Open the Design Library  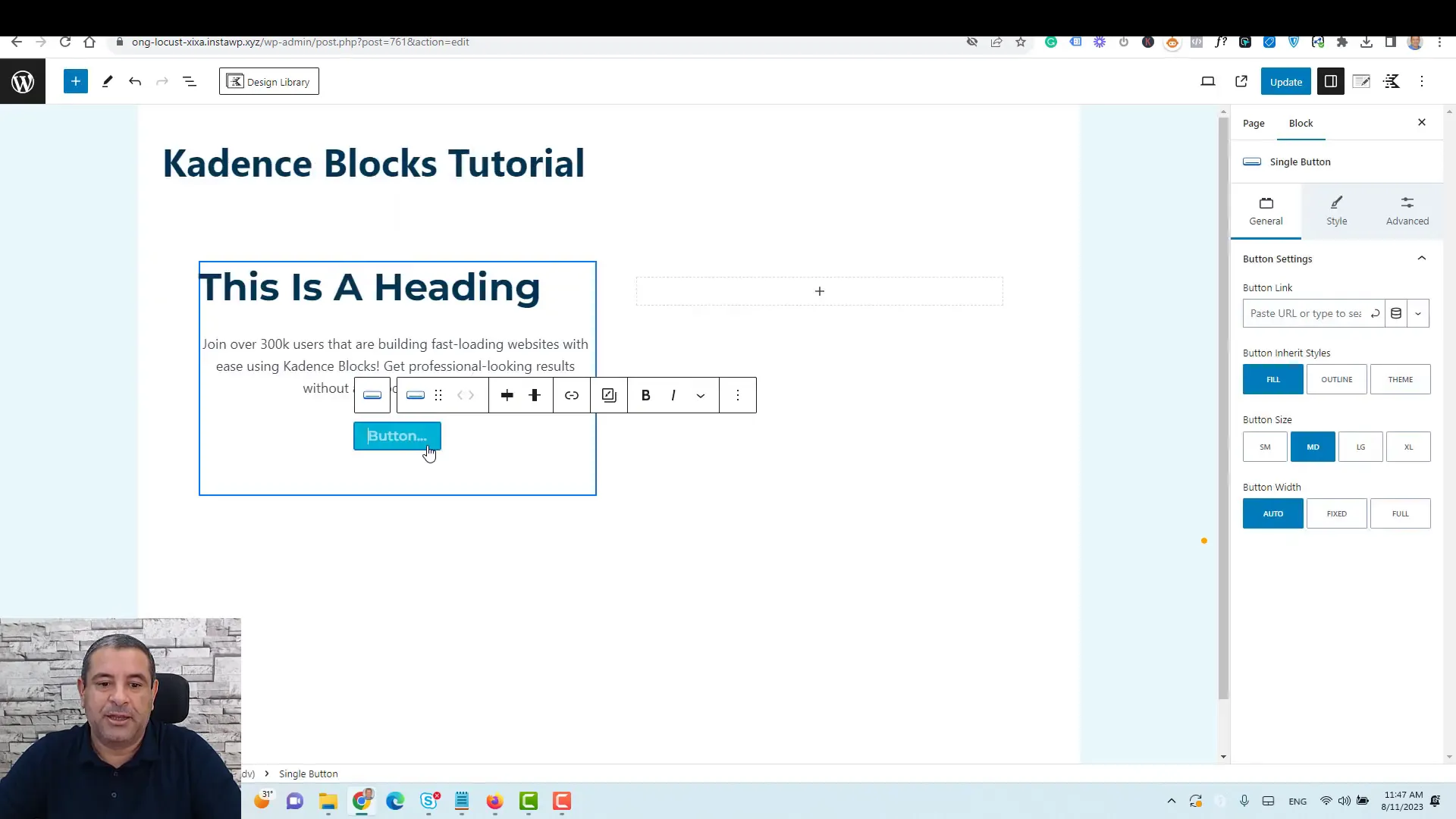(x=269, y=81)
